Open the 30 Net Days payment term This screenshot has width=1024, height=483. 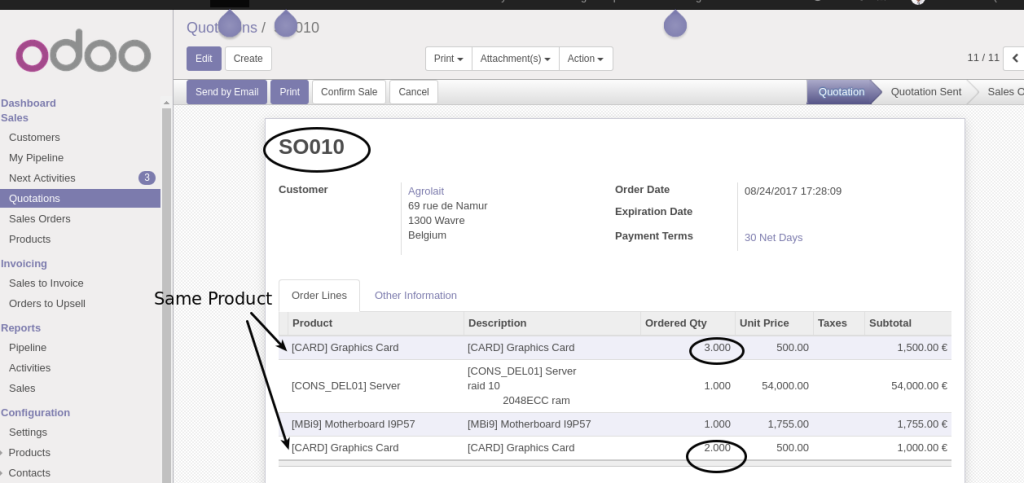tap(773, 238)
